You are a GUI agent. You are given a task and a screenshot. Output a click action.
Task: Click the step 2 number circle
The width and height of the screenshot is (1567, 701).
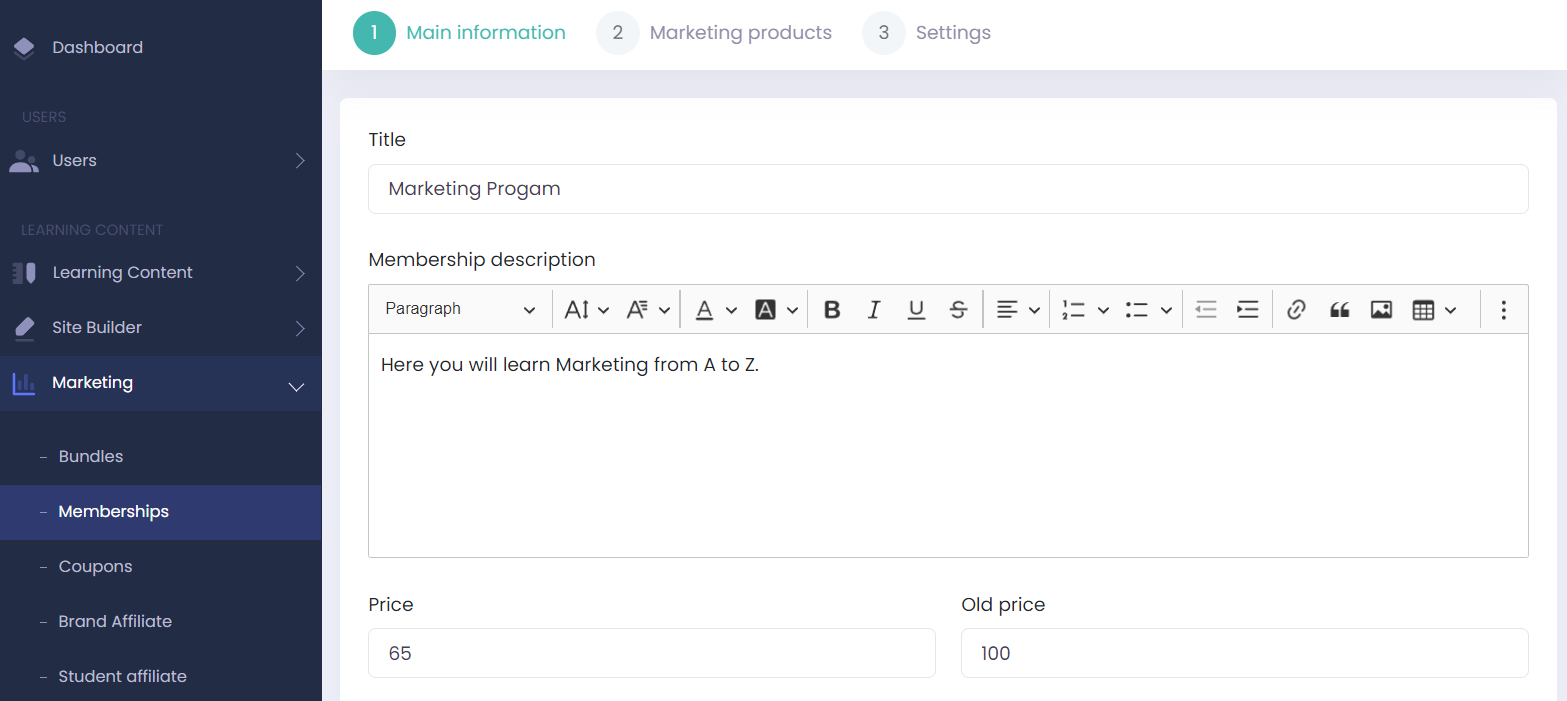[x=618, y=33]
